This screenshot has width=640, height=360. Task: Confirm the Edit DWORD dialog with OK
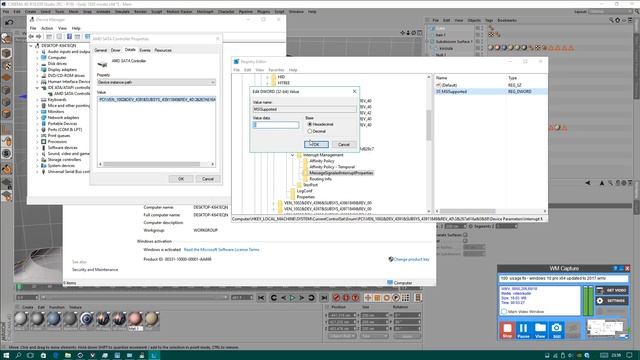click(x=316, y=144)
